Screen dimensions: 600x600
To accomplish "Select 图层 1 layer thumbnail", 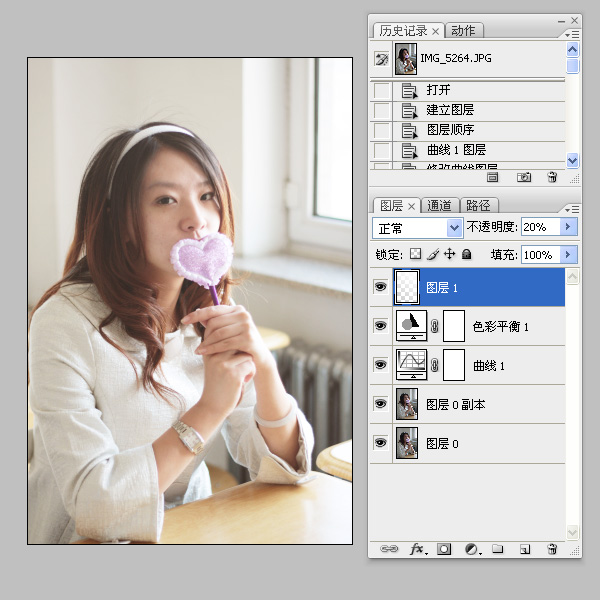I will 407,287.
